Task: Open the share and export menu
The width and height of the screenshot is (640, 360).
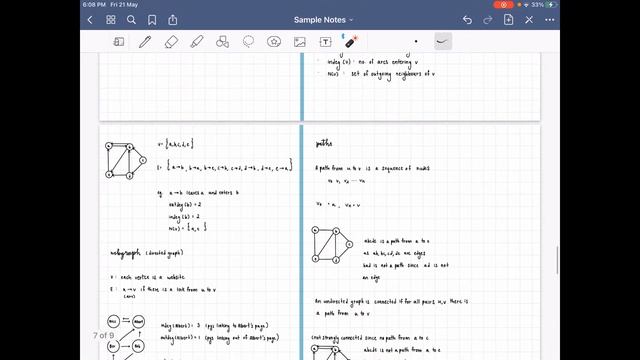Action: [173, 20]
